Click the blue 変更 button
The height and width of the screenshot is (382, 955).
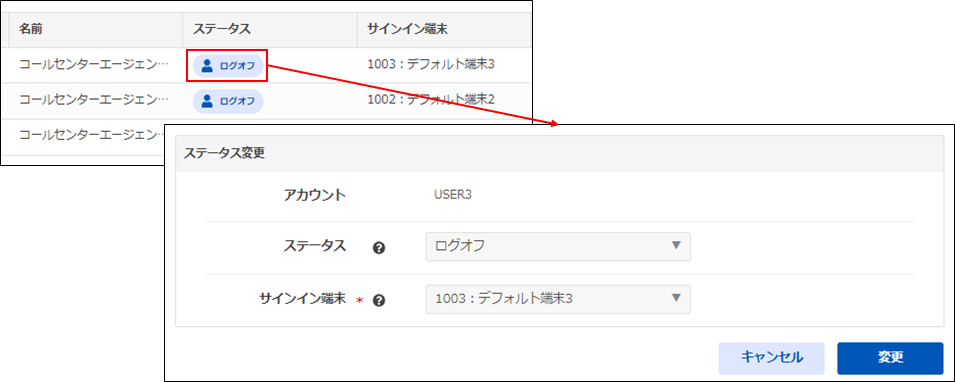click(890, 358)
